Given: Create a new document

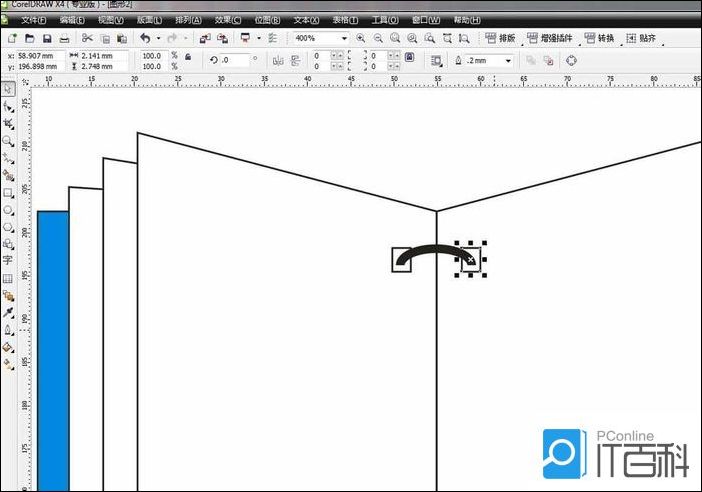Looking at the screenshot, I should point(12,39).
